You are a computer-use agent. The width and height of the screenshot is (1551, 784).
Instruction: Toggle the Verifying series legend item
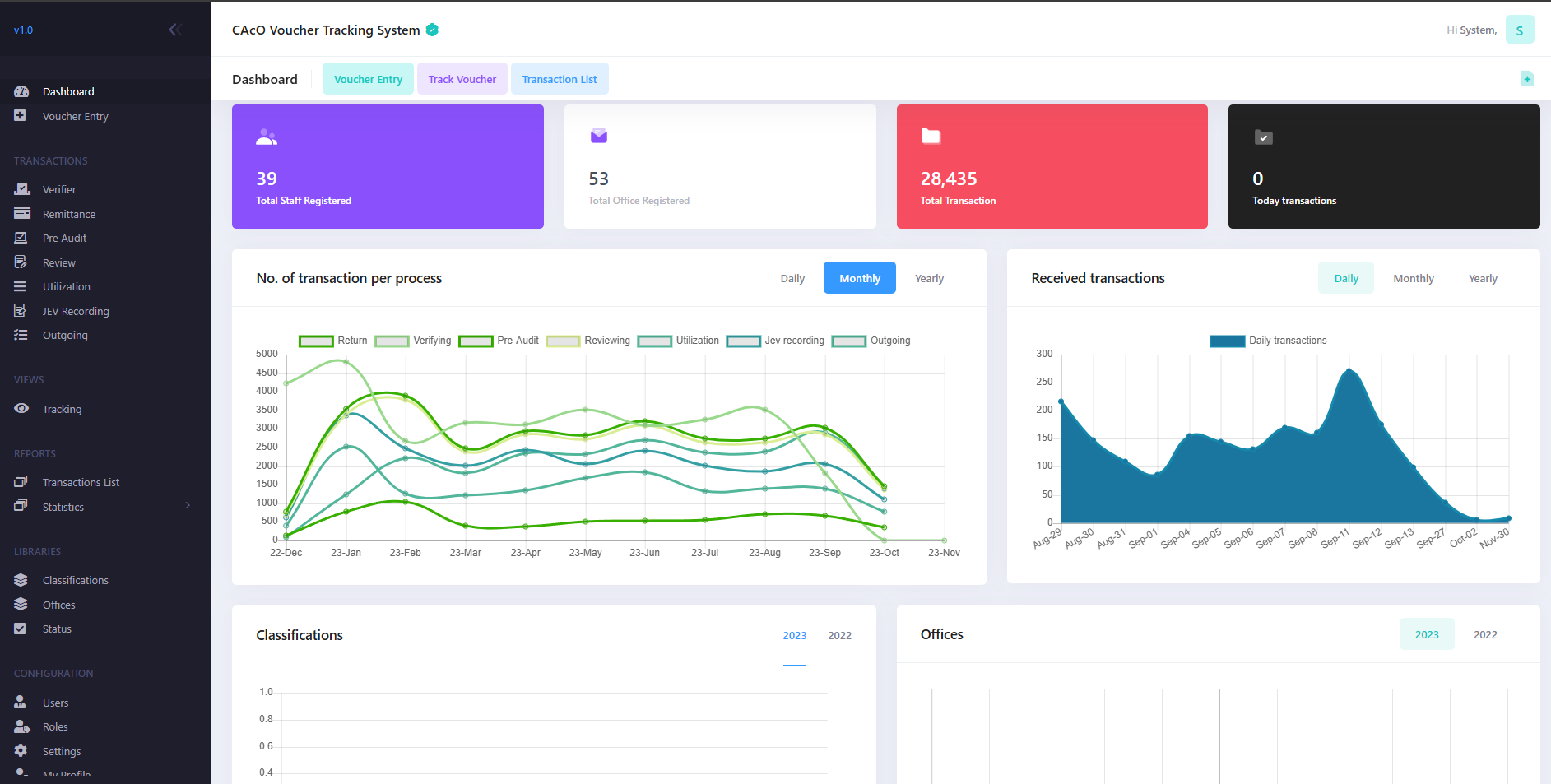(392, 341)
